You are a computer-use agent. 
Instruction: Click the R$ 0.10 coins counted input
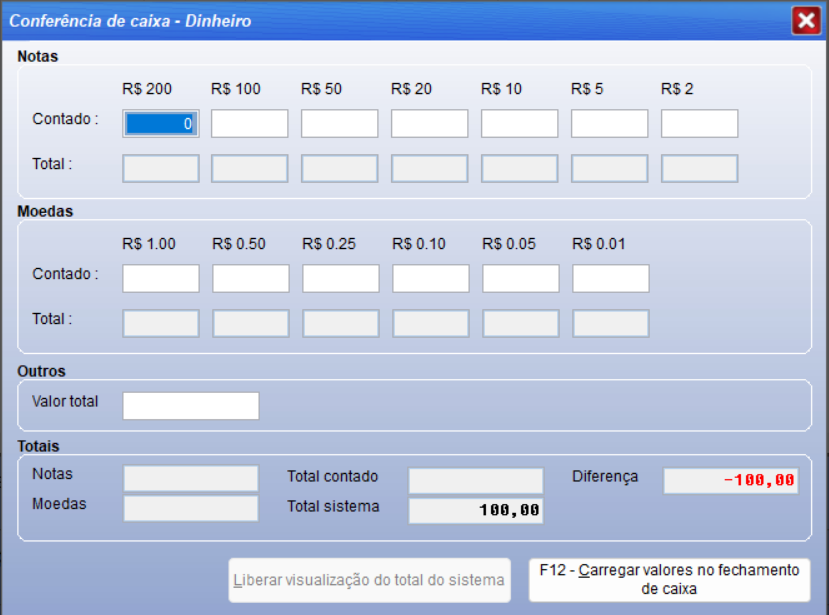click(x=430, y=279)
